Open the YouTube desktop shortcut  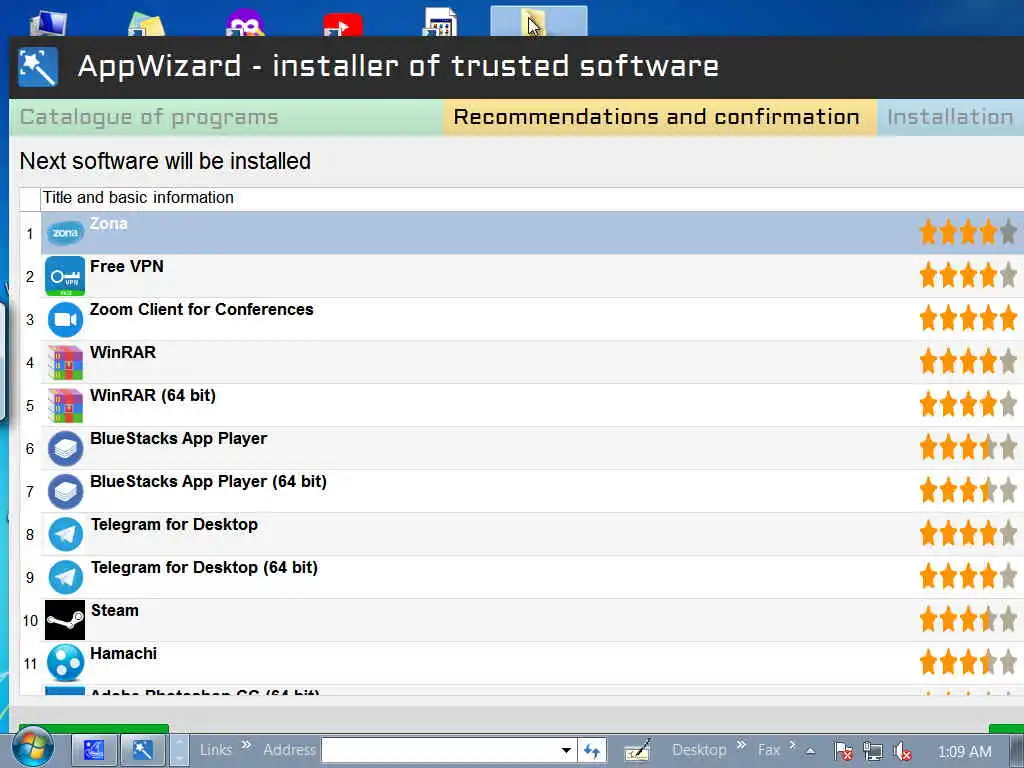(342, 25)
